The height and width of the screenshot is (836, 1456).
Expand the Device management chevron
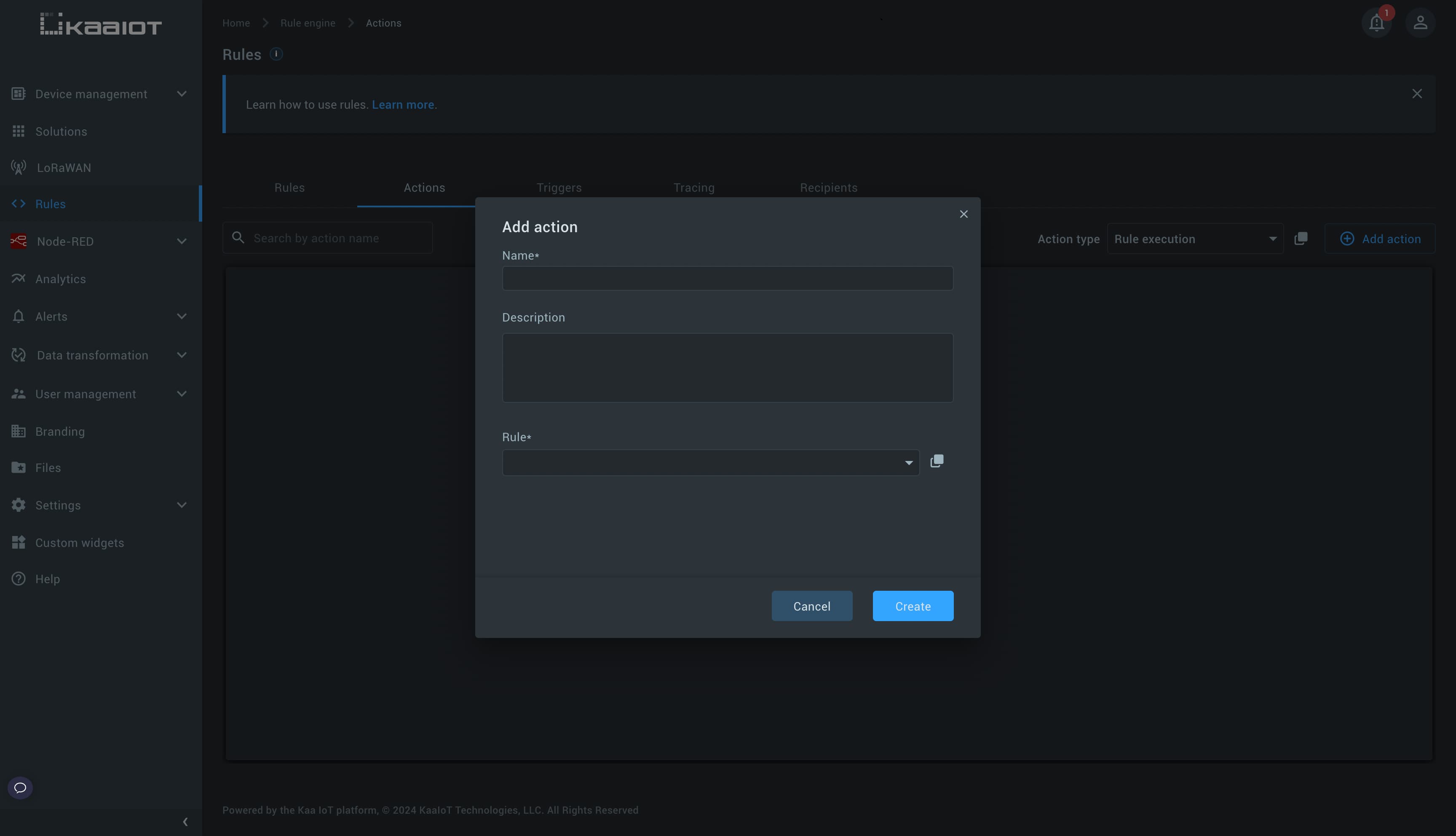[181, 94]
